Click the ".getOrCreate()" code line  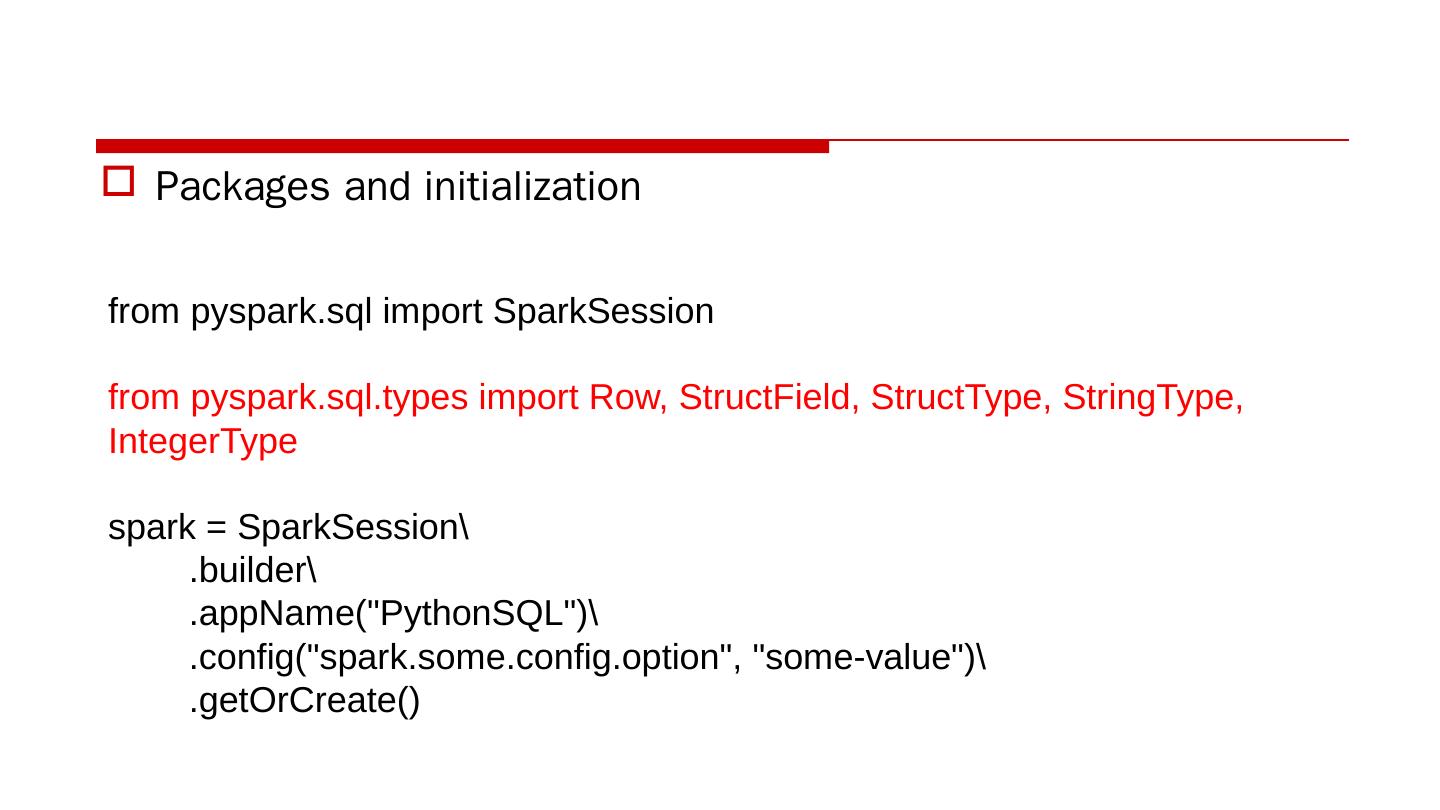(x=305, y=701)
